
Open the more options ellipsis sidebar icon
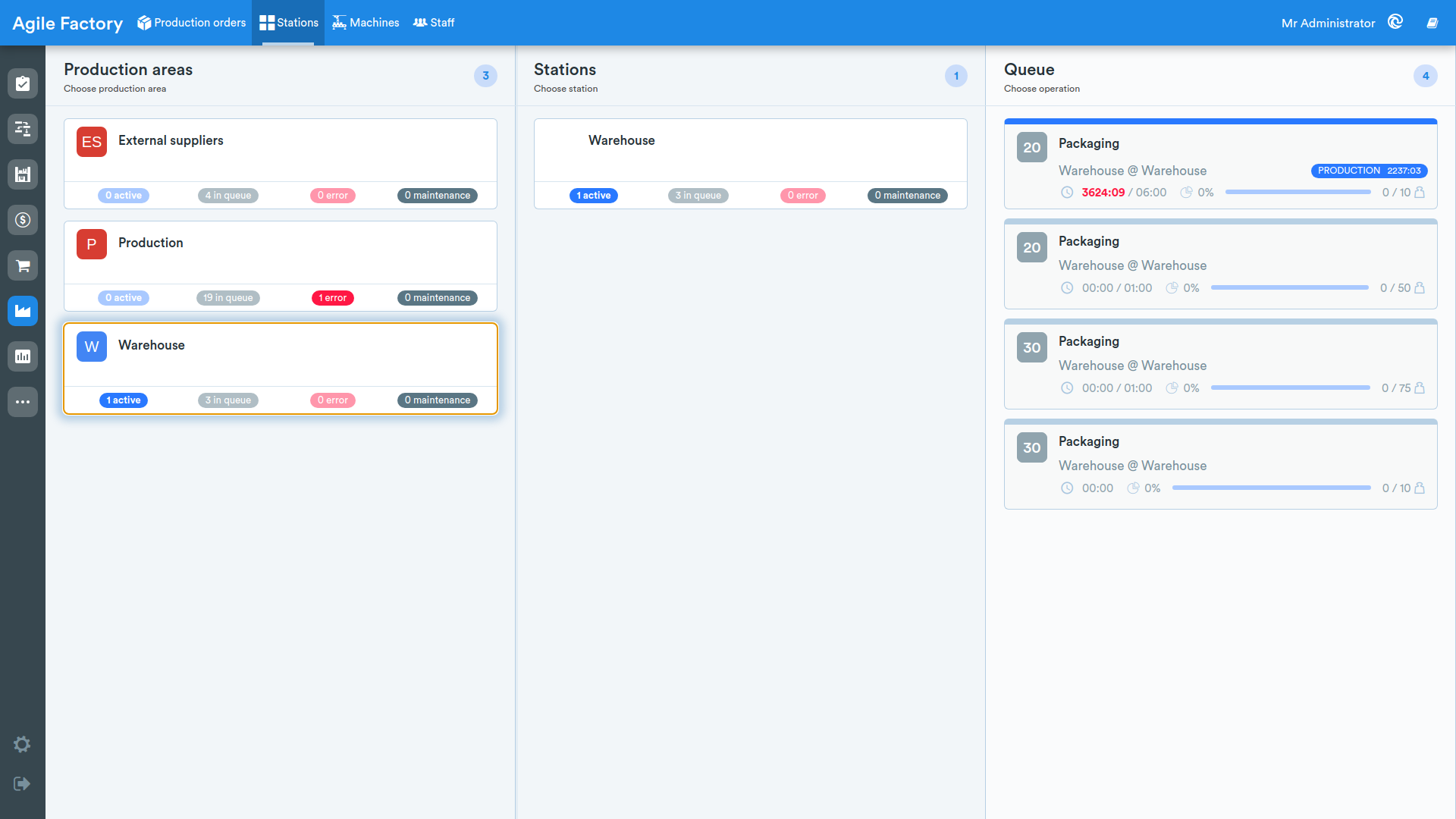(23, 402)
